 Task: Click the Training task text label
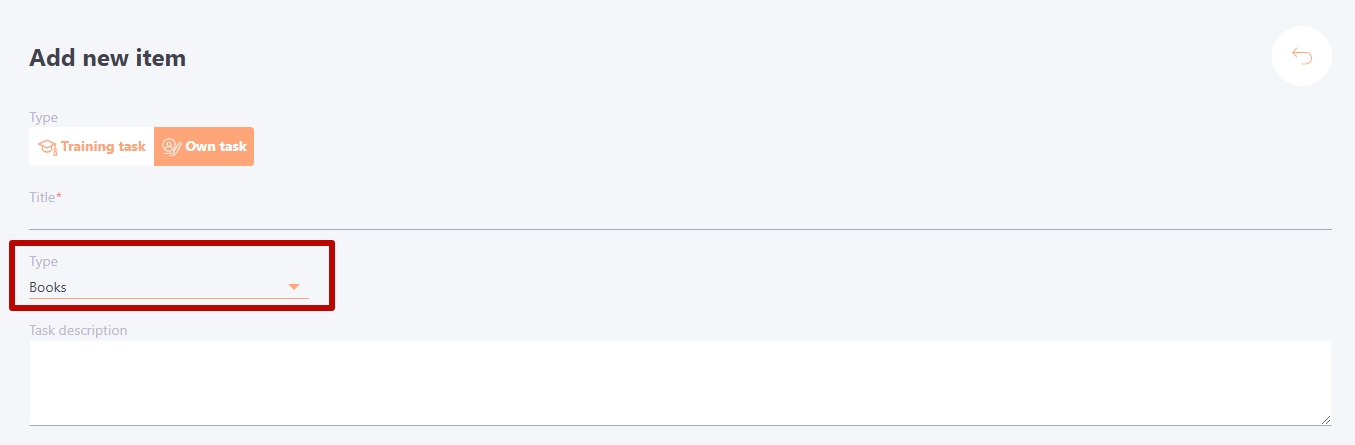click(103, 146)
